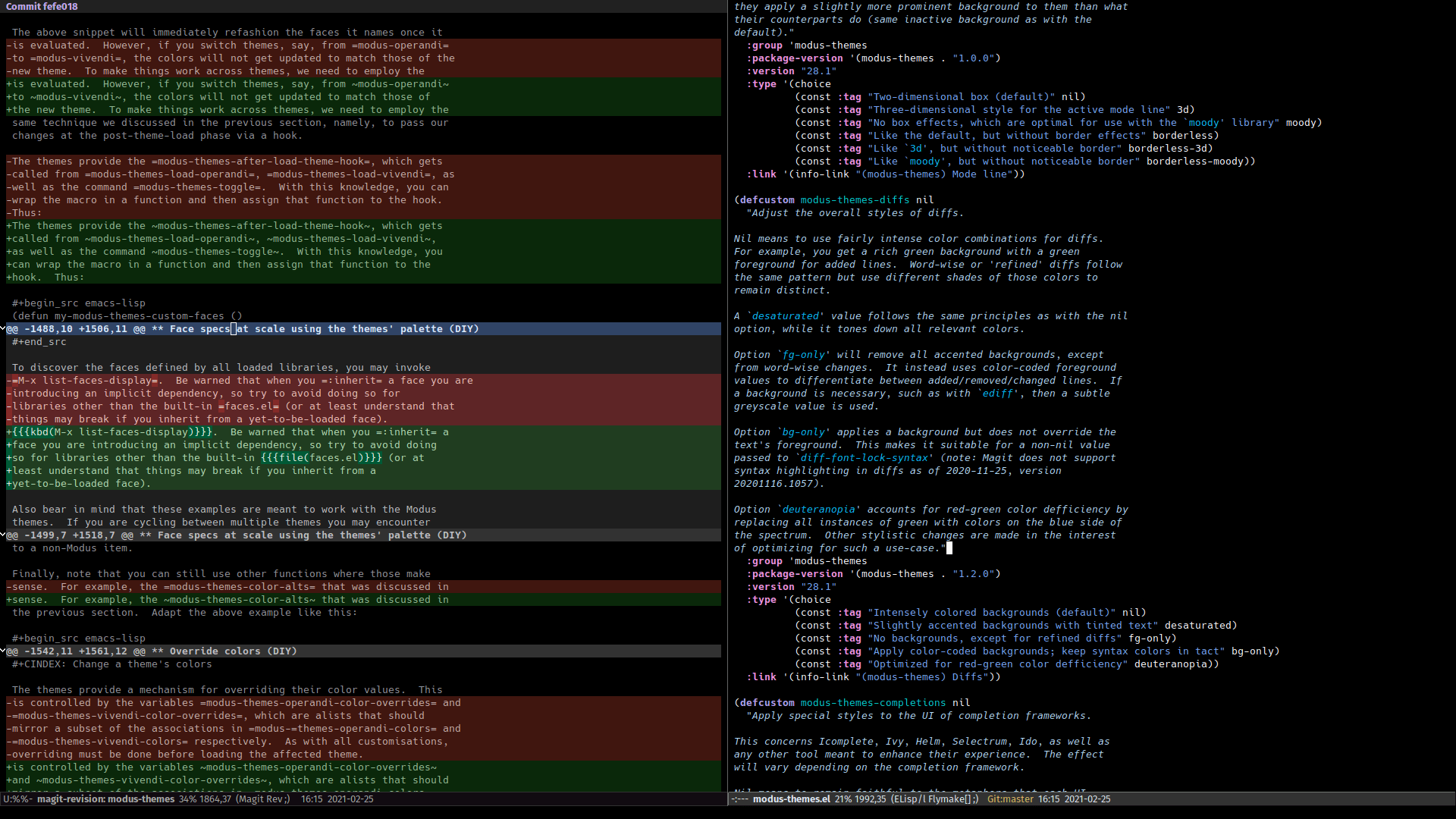Click the defcustom modus-themes-completions line
This screenshot has height=819, width=1456.
(x=852, y=703)
